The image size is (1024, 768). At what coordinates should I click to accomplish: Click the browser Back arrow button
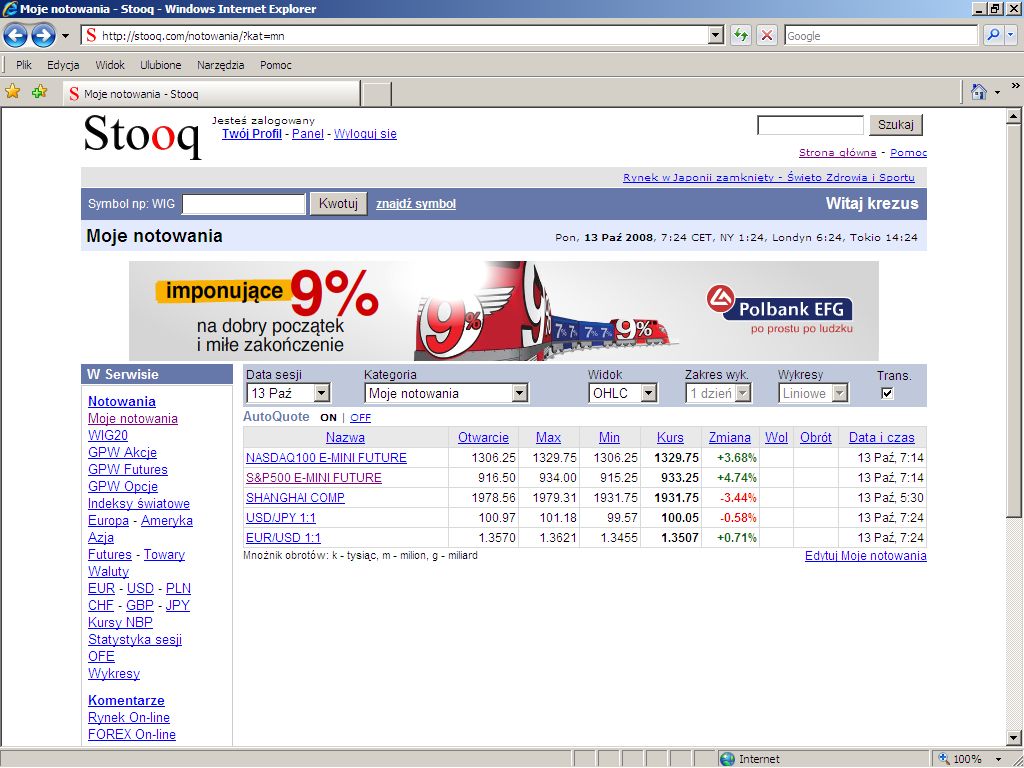click(x=15, y=36)
